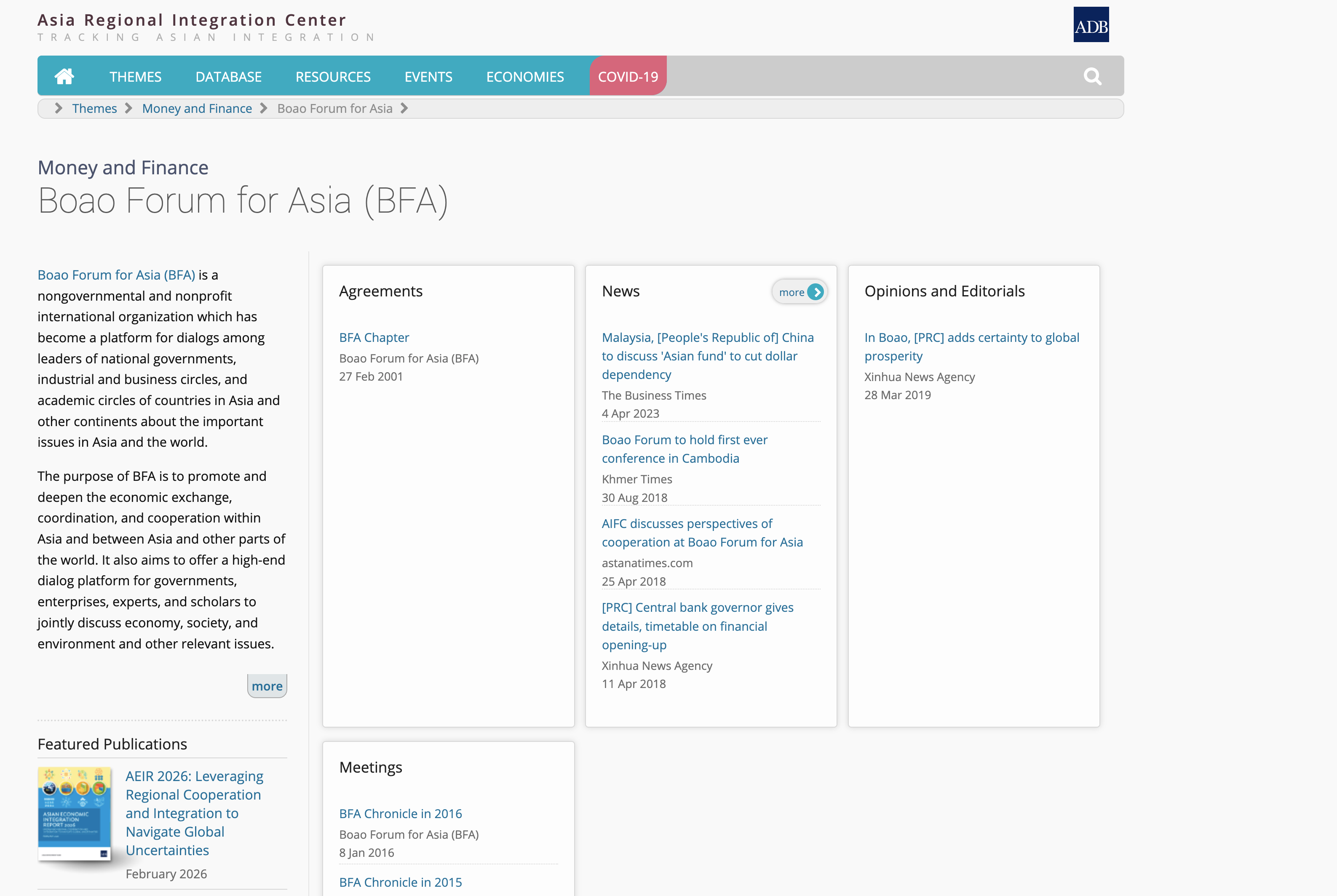The image size is (1337, 896).
Task: Click the arrow icon on News more button
Action: [x=816, y=292]
